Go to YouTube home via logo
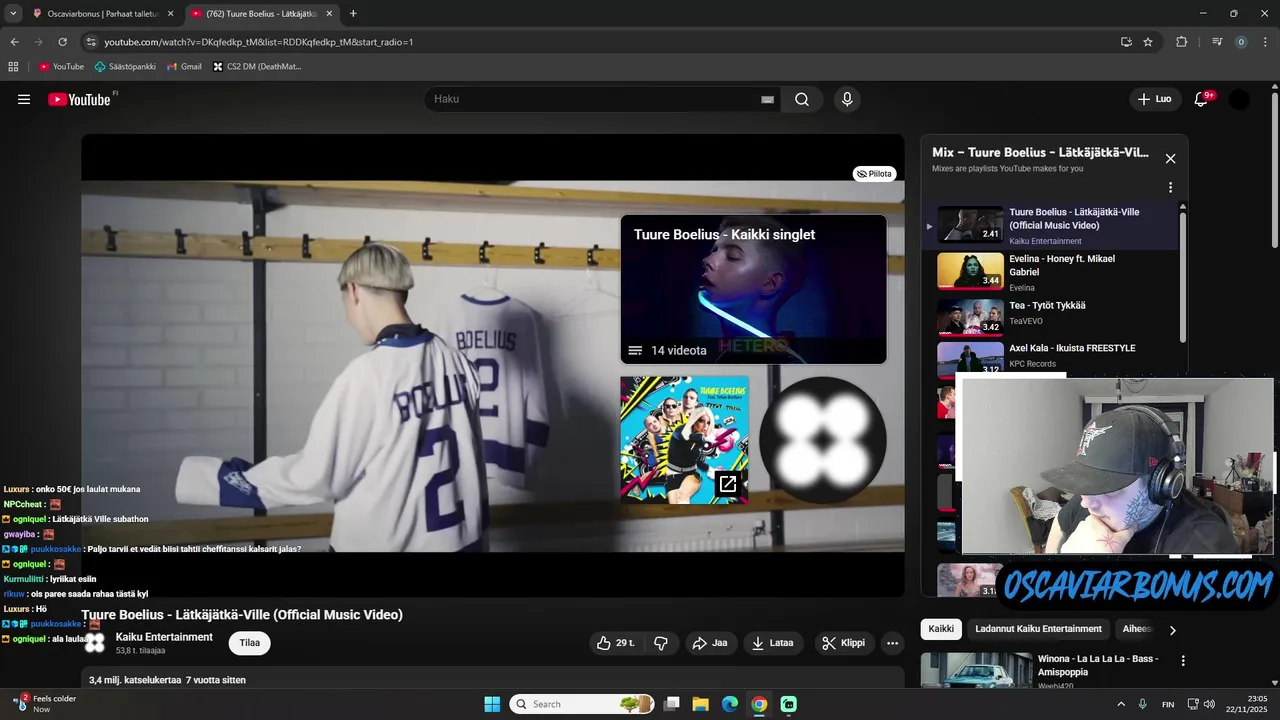This screenshot has width=1280, height=720. coord(79,99)
